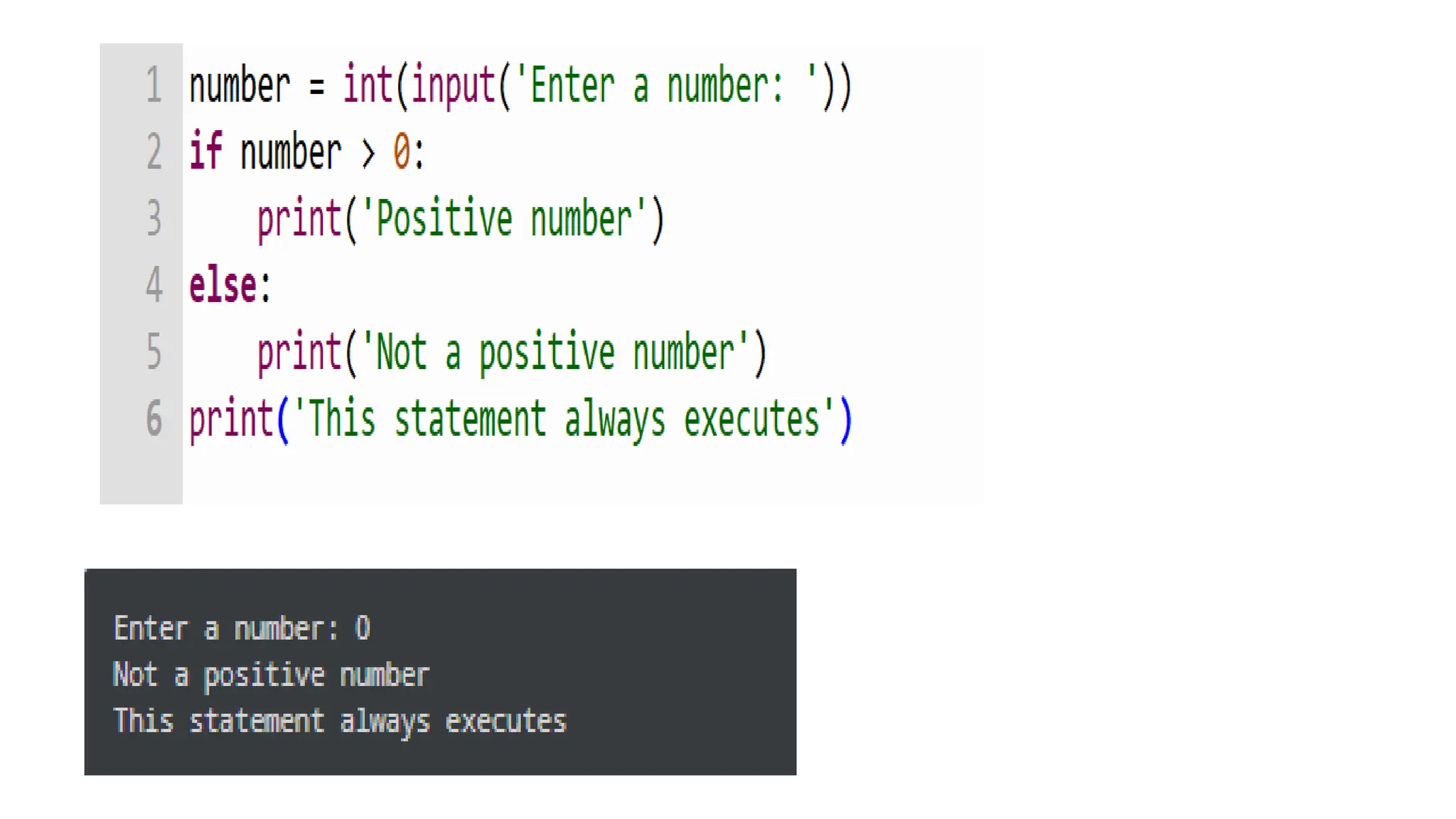
Task: Click line number 1 in the gutter
Action: (154, 85)
